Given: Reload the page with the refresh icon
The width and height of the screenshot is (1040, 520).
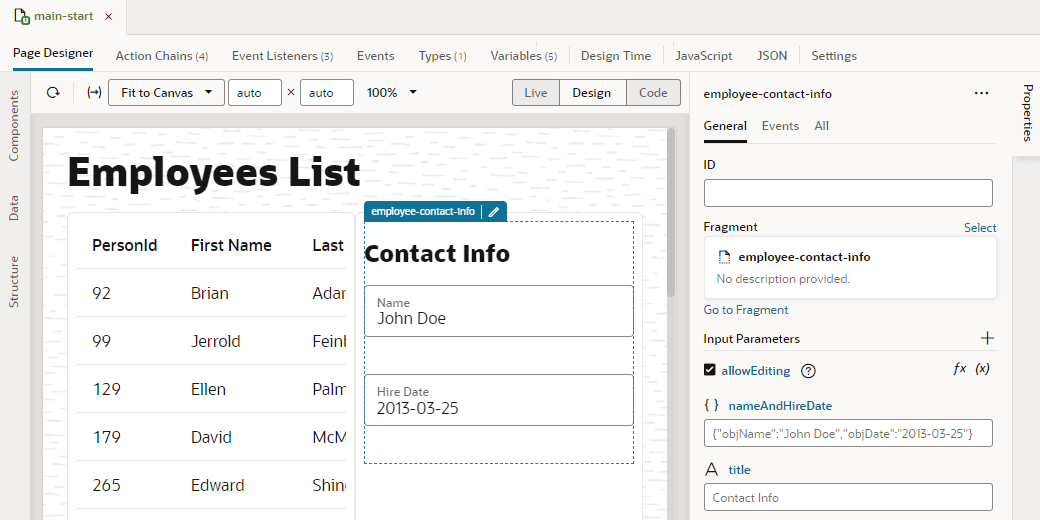Looking at the screenshot, I should (x=53, y=93).
